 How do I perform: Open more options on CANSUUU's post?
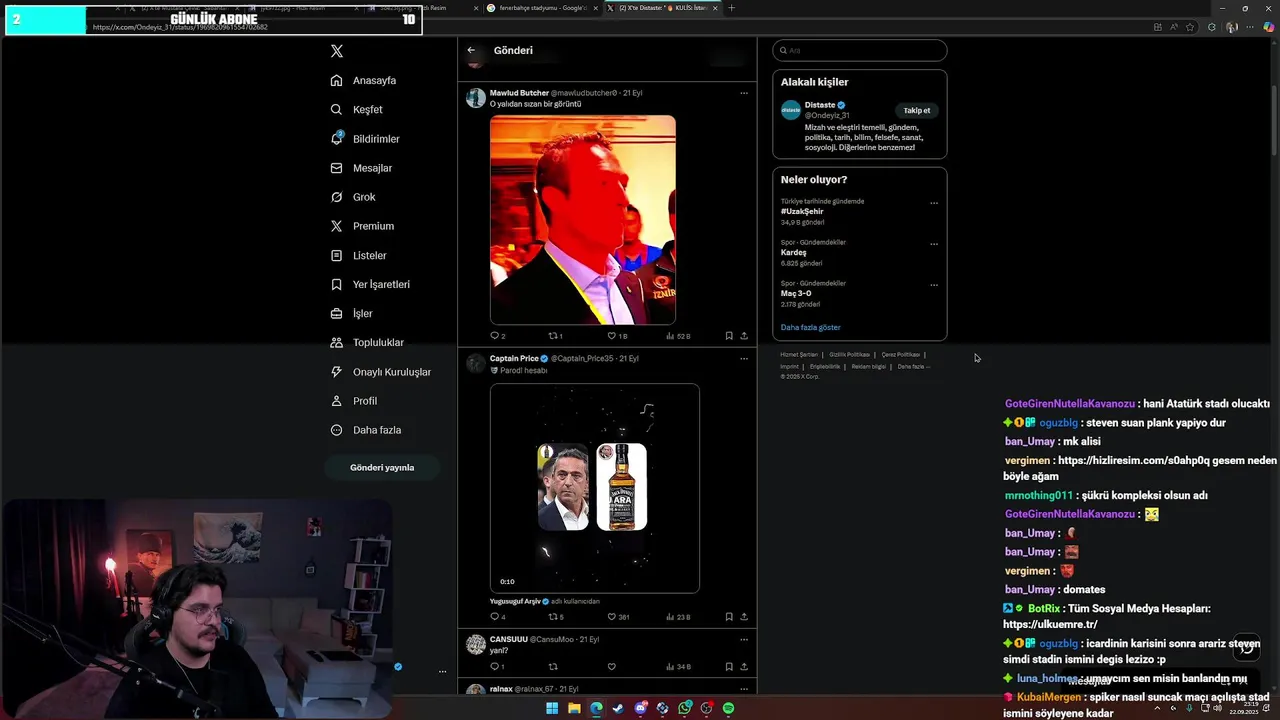click(x=744, y=639)
